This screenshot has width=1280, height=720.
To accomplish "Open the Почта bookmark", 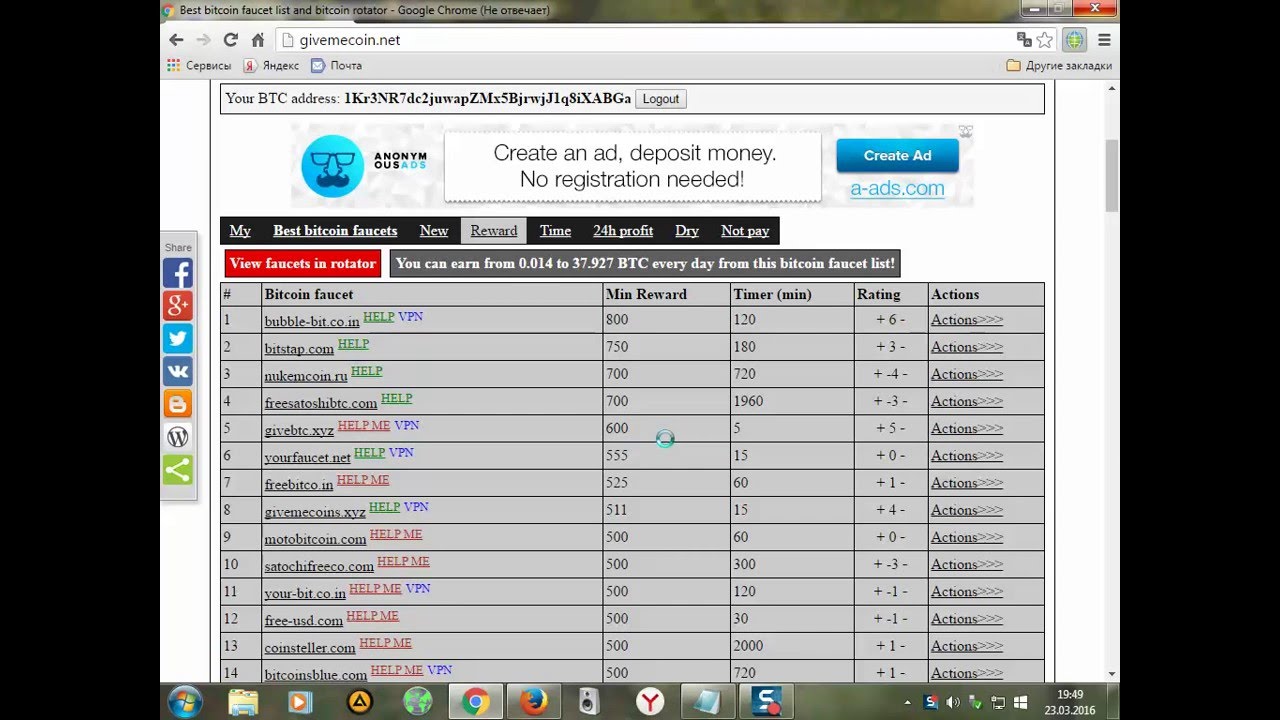I will tap(336, 66).
